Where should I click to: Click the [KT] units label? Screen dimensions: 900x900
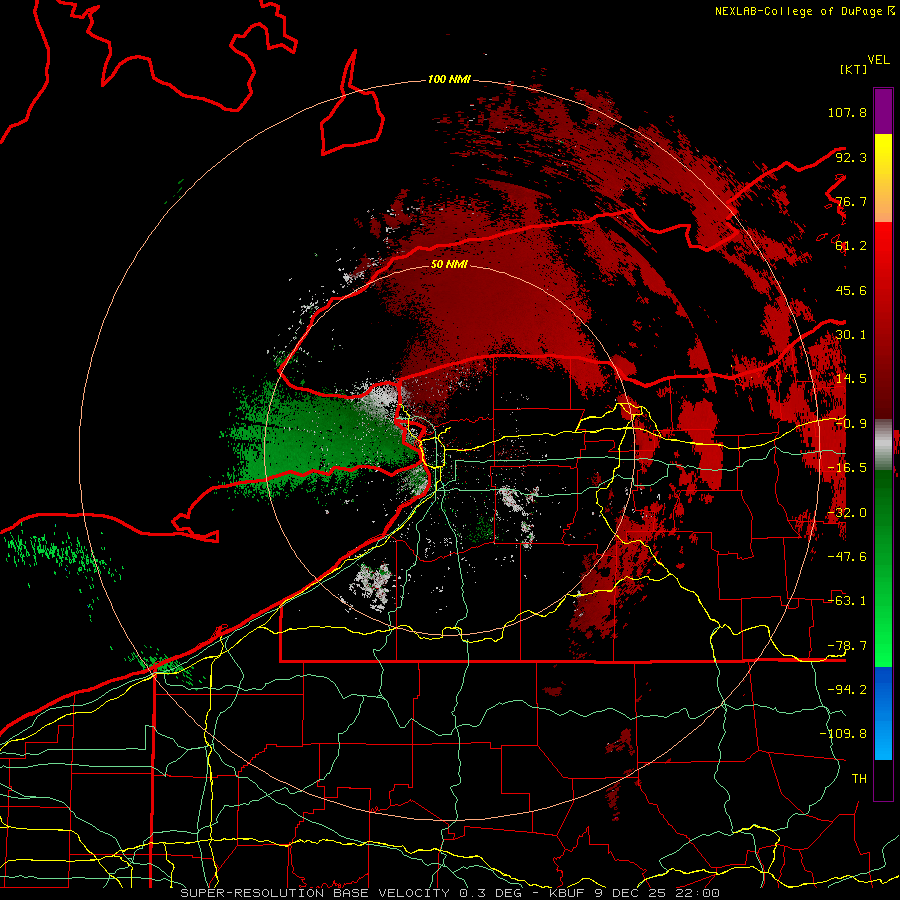click(854, 69)
